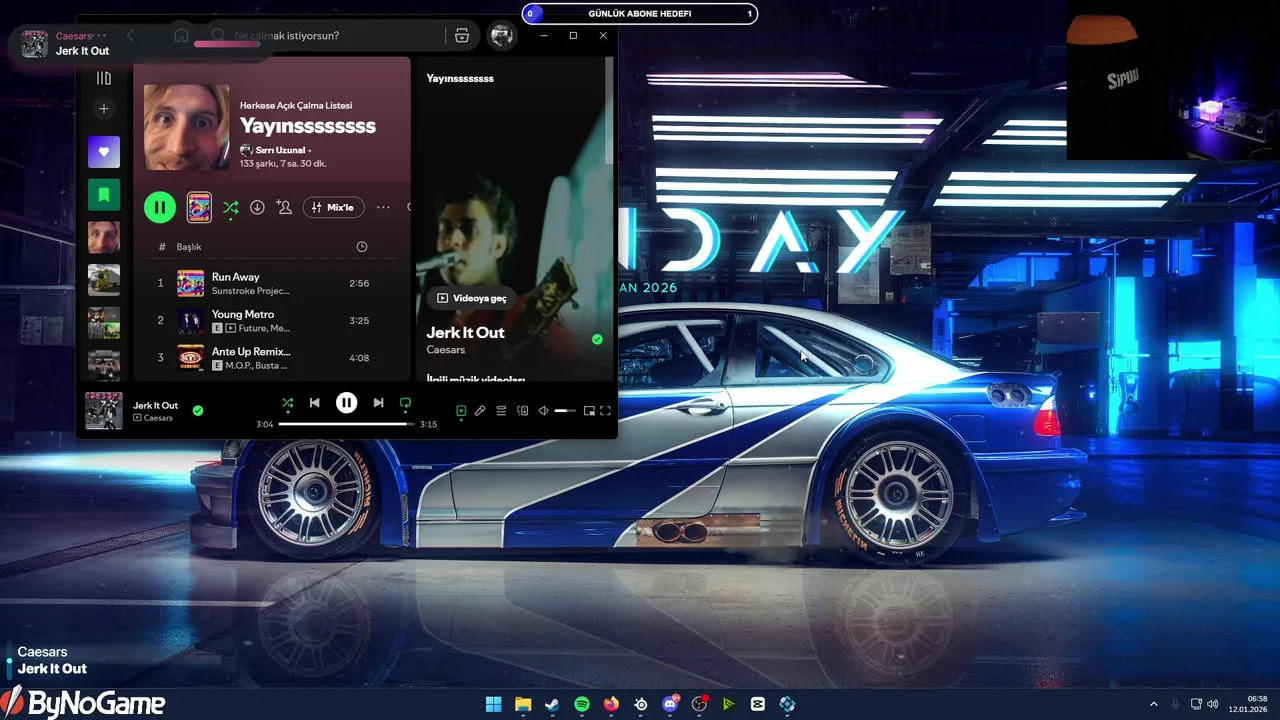
Task: Download the Yayınsssssss playlist
Action: coord(257,207)
